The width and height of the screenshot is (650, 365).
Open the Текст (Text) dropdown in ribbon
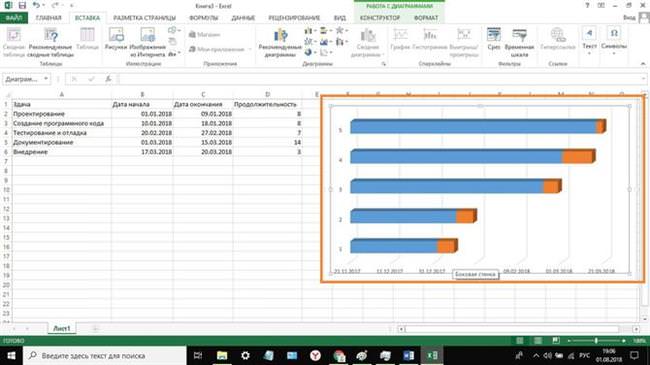click(589, 40)
